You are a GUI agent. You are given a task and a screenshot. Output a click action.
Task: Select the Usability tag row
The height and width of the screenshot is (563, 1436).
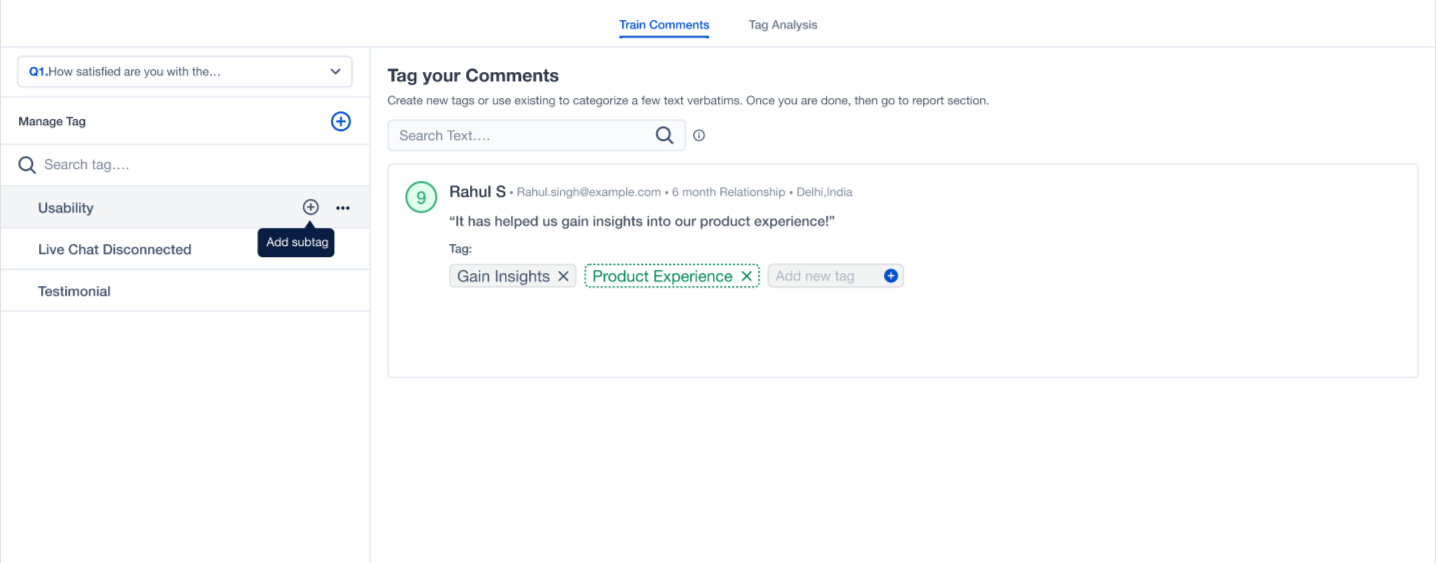click(185, 207)
